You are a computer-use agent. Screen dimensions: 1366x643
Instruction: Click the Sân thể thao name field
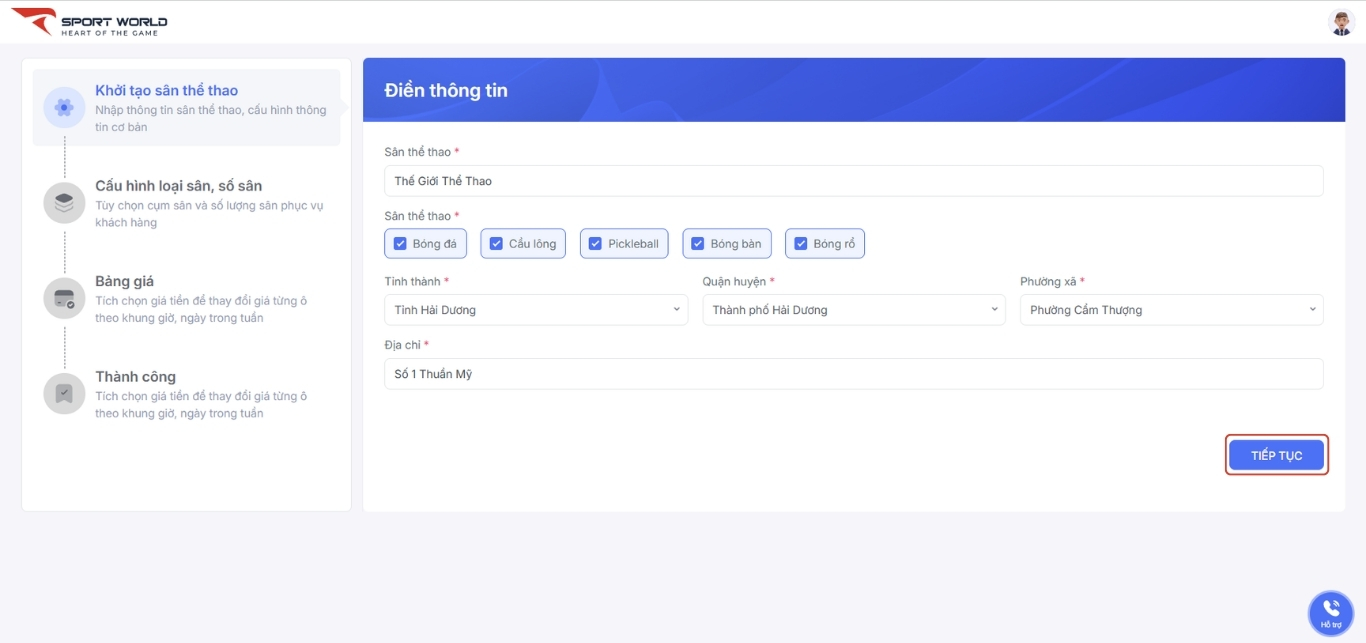[853, 181]
